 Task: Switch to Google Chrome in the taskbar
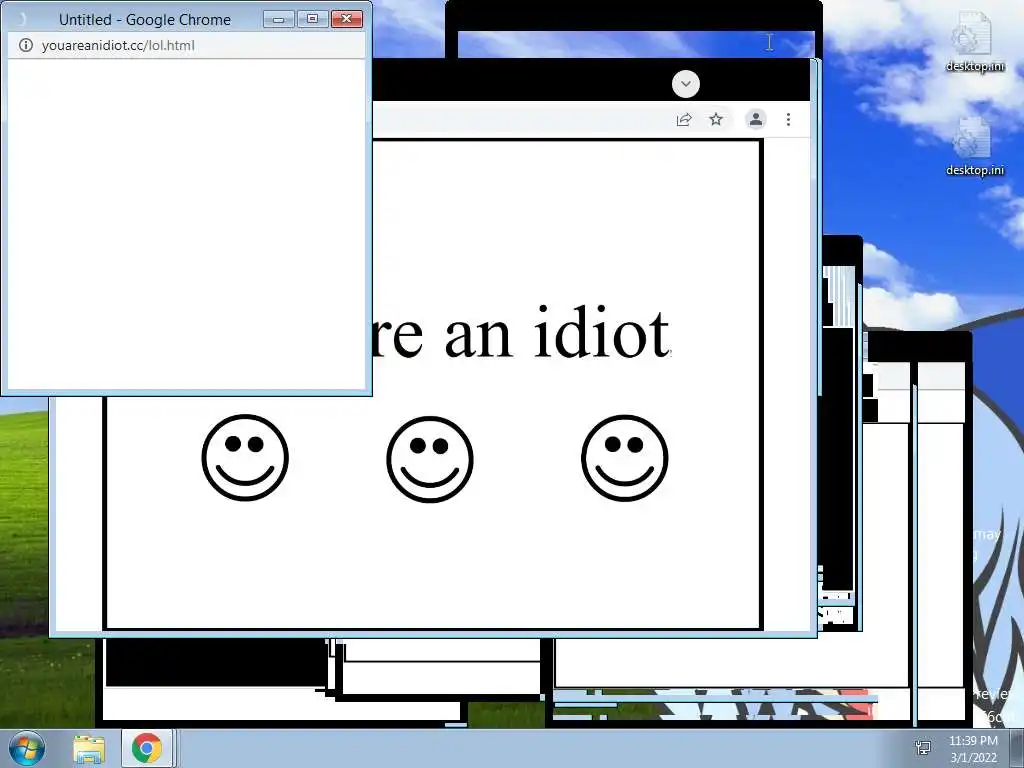coord(146,748)
